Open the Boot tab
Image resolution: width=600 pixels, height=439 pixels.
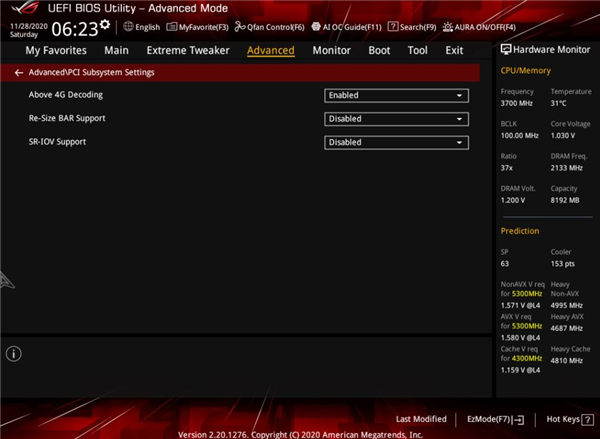(379, 50)
